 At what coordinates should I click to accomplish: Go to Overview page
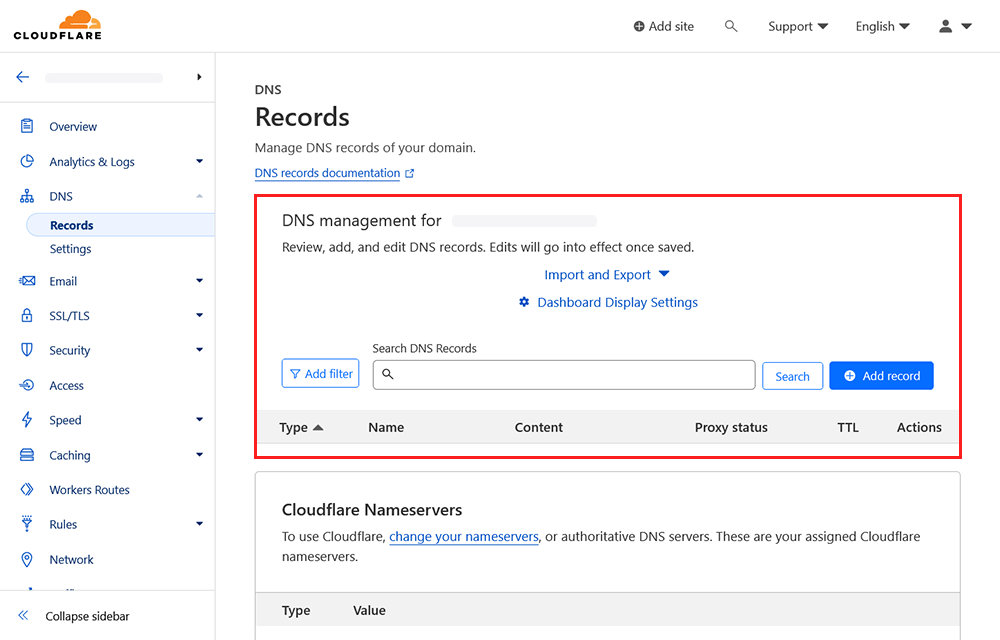click(x=73, y=126)
